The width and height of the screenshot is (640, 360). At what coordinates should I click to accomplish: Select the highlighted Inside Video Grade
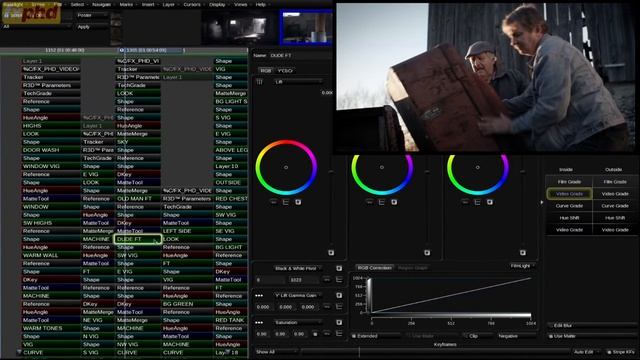[x=569, y=194]
